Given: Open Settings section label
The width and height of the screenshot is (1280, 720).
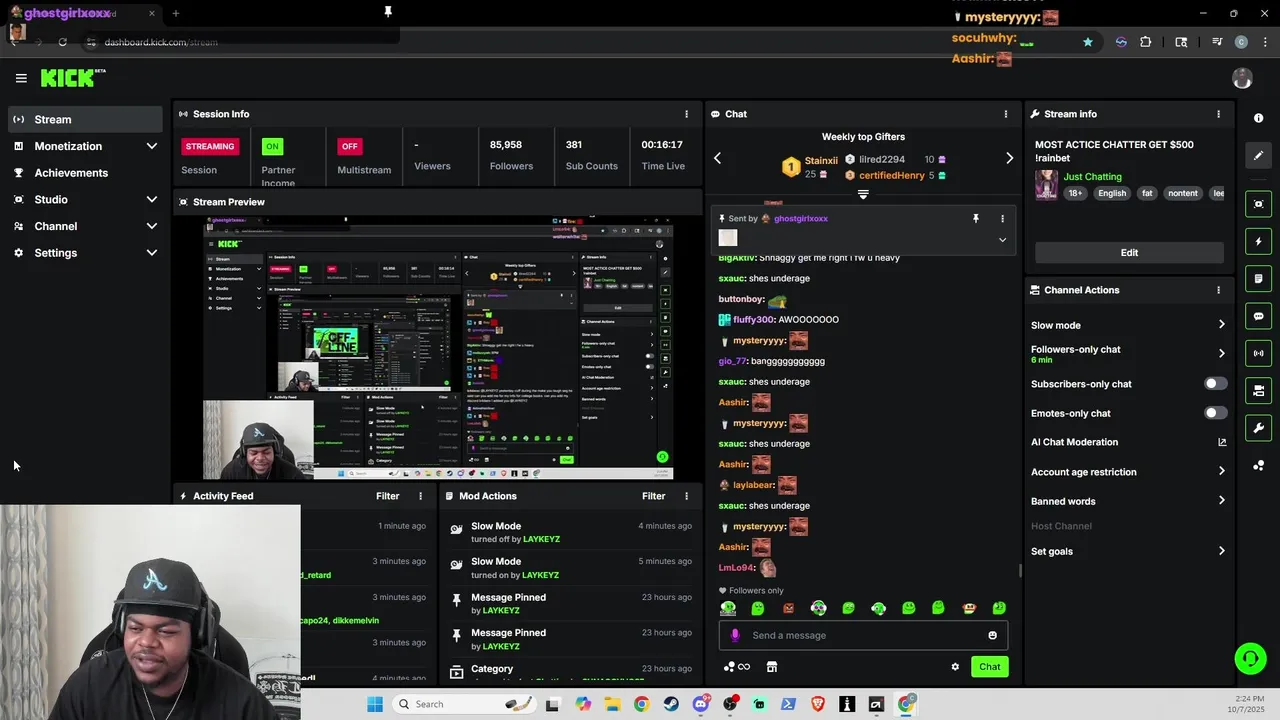Looking at the screenshot, I should coord(56,253).
